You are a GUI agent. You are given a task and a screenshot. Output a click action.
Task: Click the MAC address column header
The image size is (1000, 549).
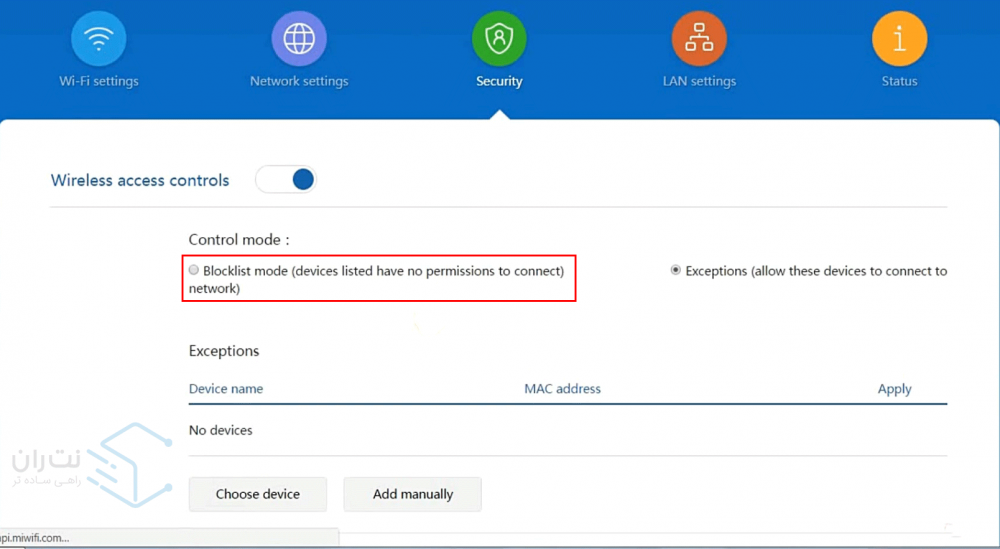point(562,389)
